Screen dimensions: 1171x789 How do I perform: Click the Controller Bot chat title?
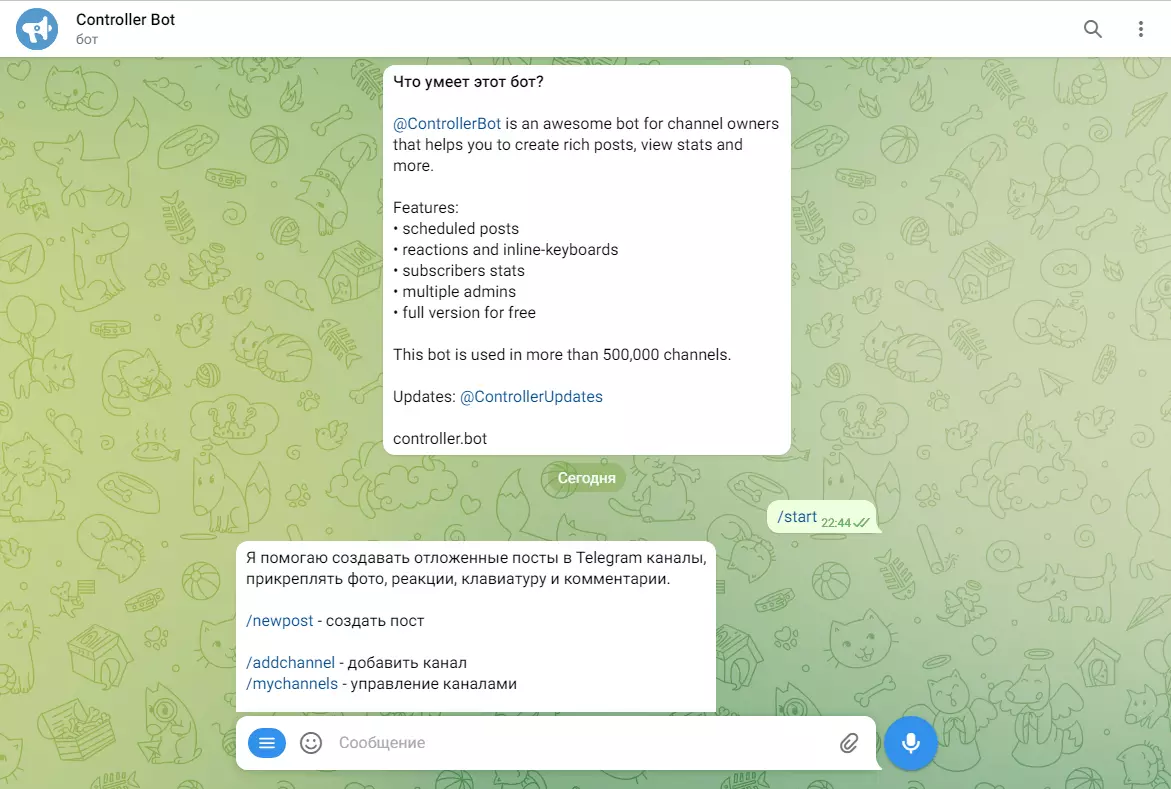coord(125,20)
